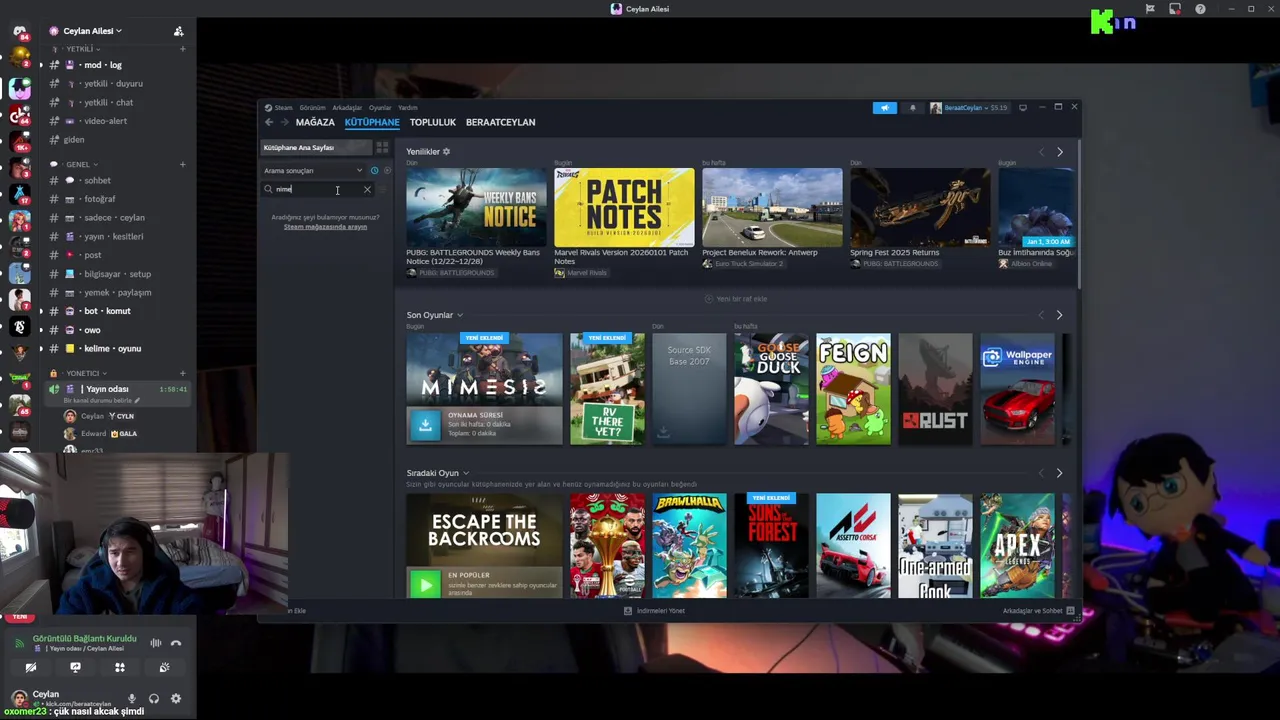
Task: Select Rust game cover
Action: click(x=935, y=389)
